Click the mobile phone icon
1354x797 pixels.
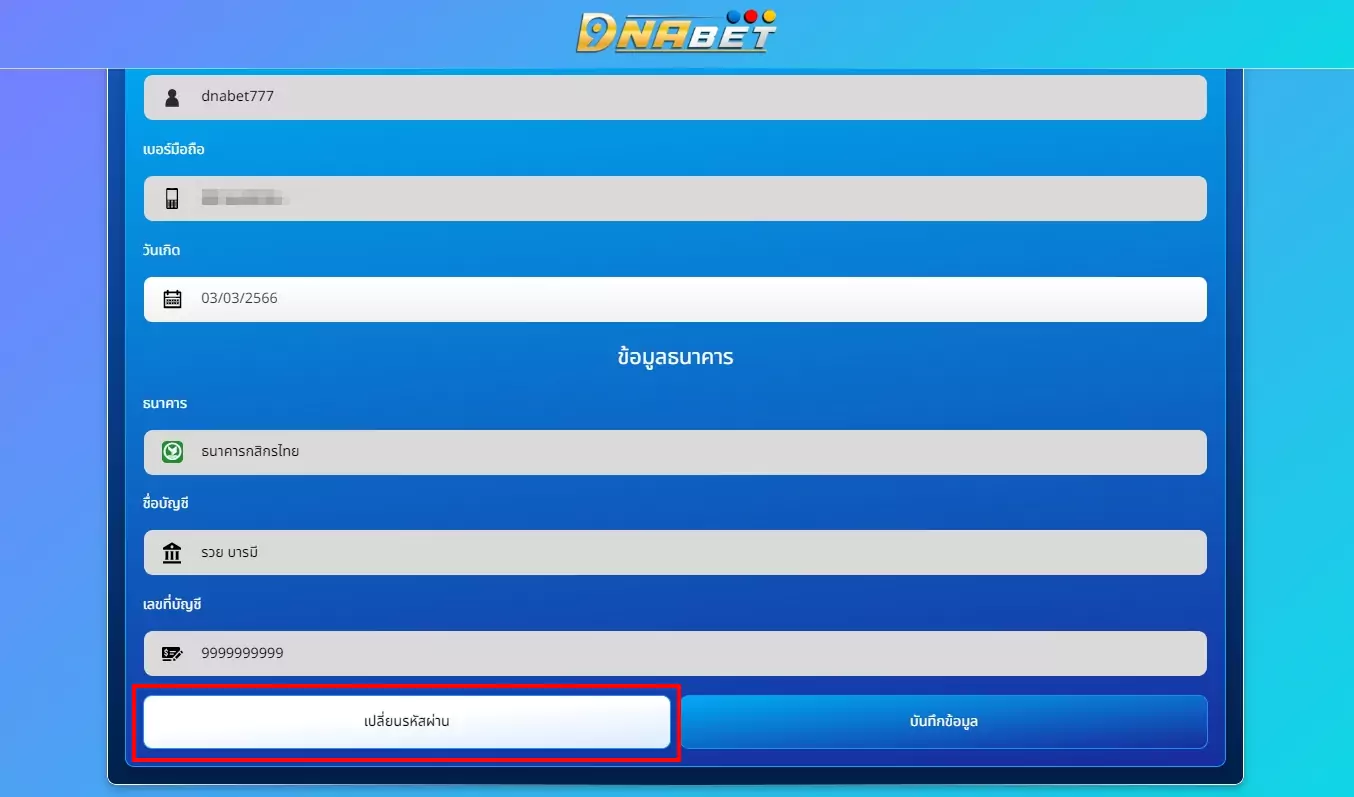point(172,198)
